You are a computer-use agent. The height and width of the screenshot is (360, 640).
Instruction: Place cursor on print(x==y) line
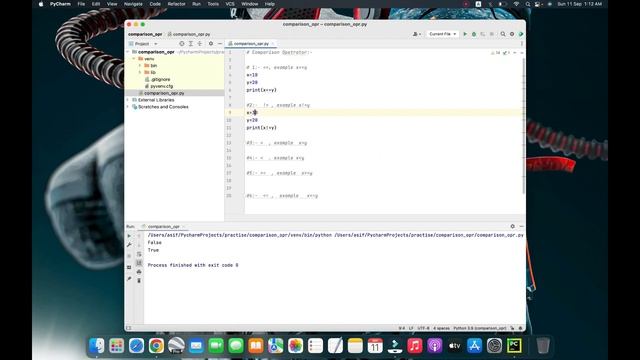[x=261, y=90]
